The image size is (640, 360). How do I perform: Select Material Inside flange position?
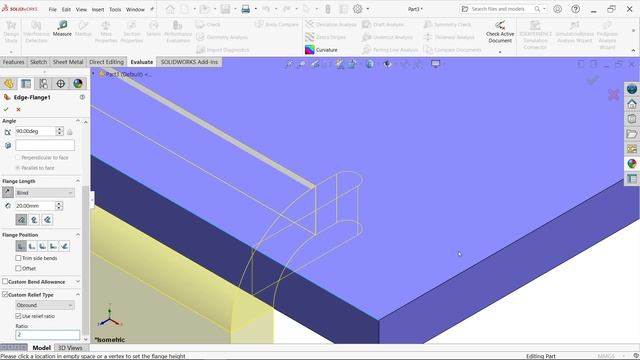pyautogui.click(x=21, y=246)
